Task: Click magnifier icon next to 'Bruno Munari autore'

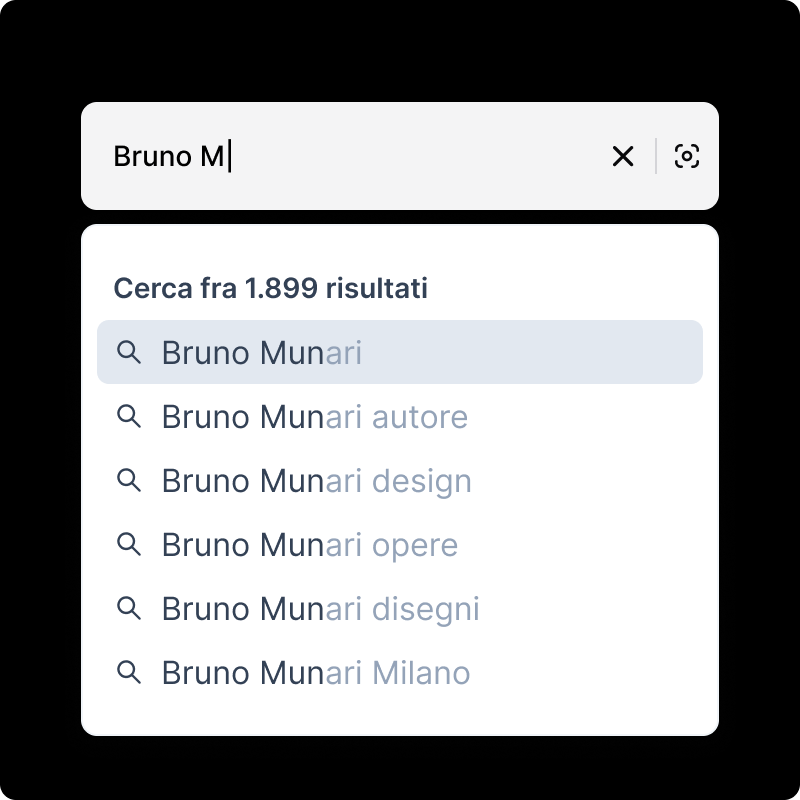Action: (129, 416)
